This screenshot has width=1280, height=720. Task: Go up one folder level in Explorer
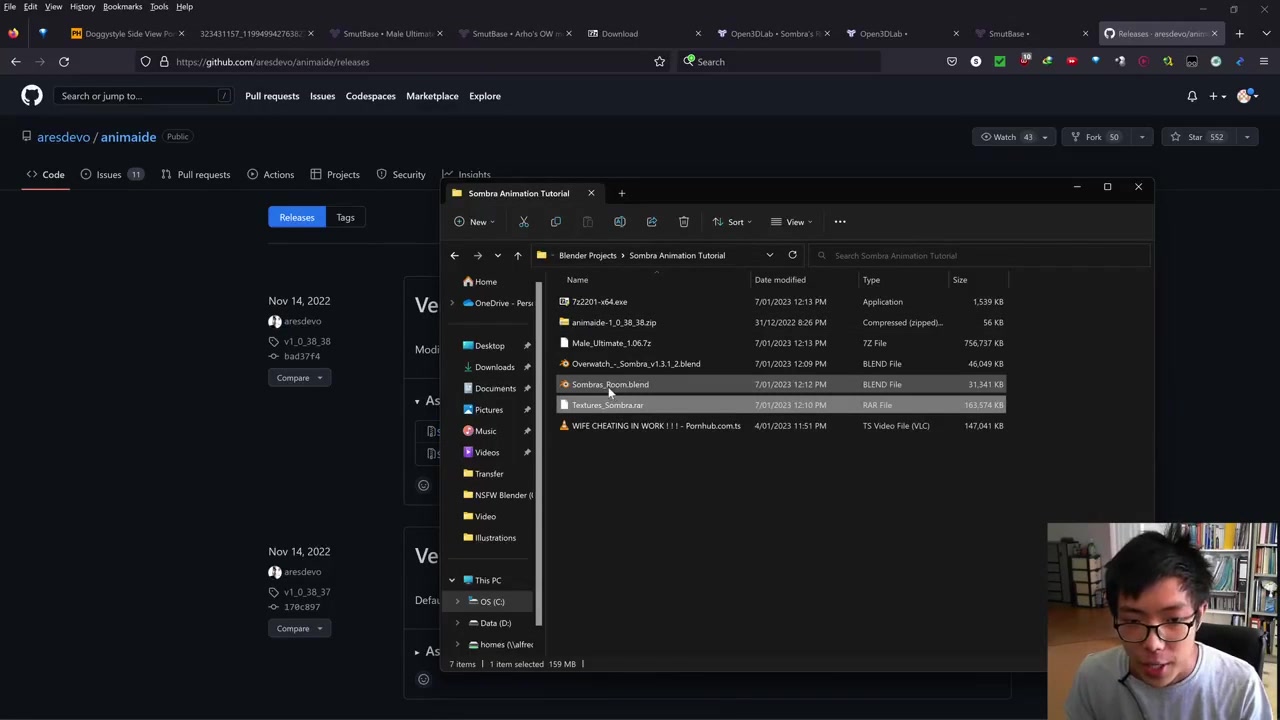coord(517,256)
